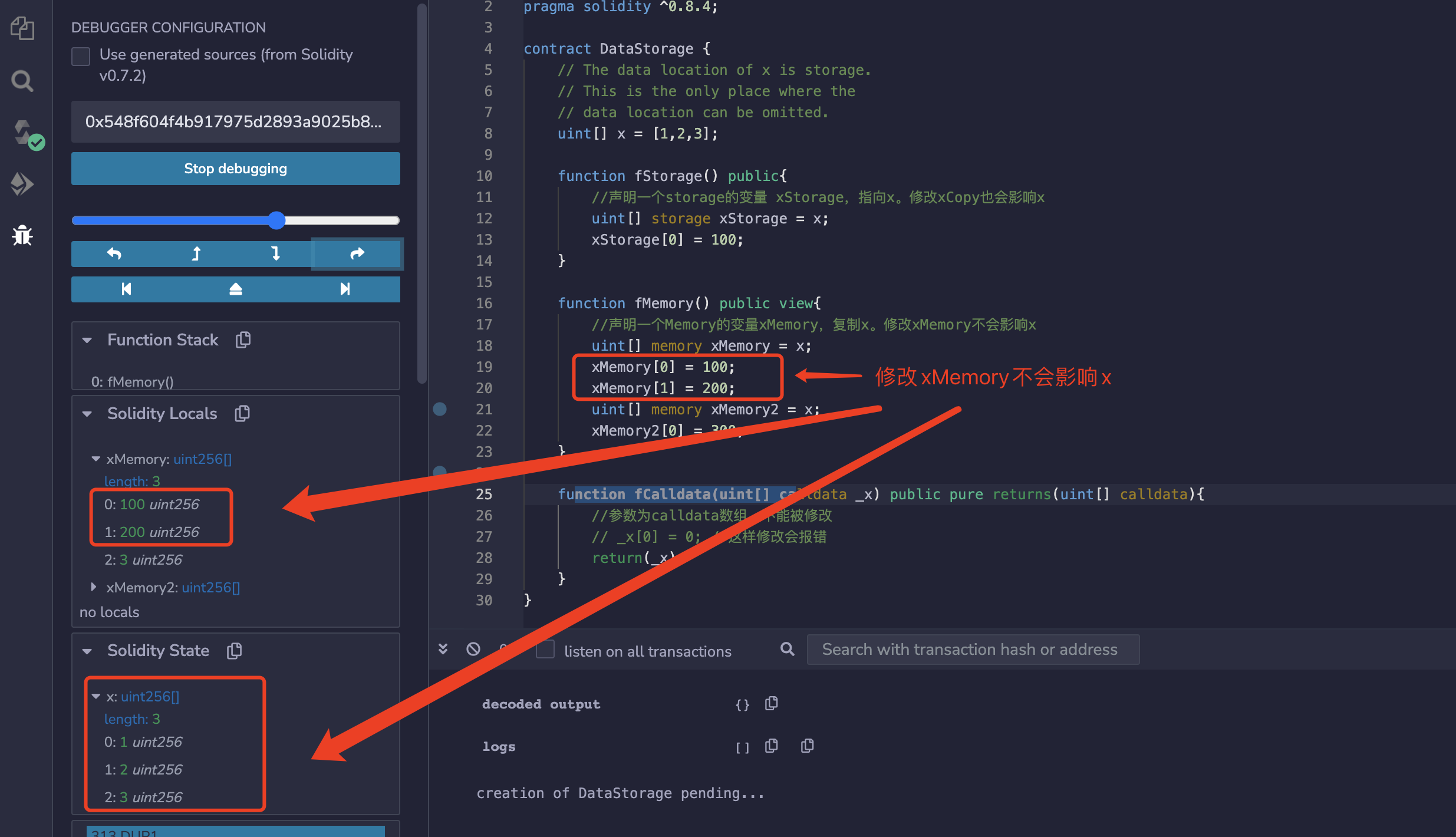Open the Search sidebar icon

[x=22, y=81]
